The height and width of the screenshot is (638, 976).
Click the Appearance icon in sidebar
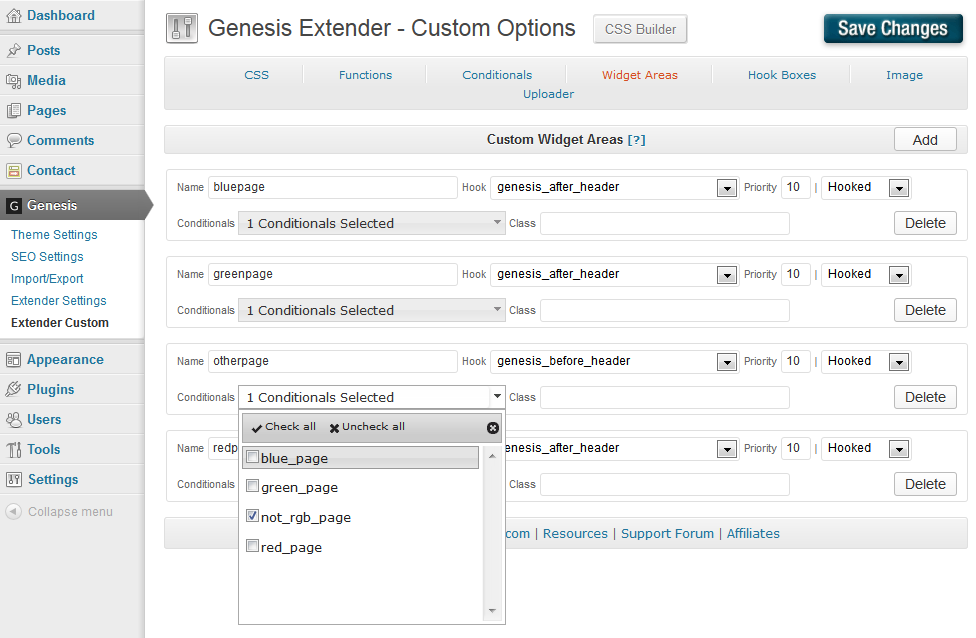(14, 360)
